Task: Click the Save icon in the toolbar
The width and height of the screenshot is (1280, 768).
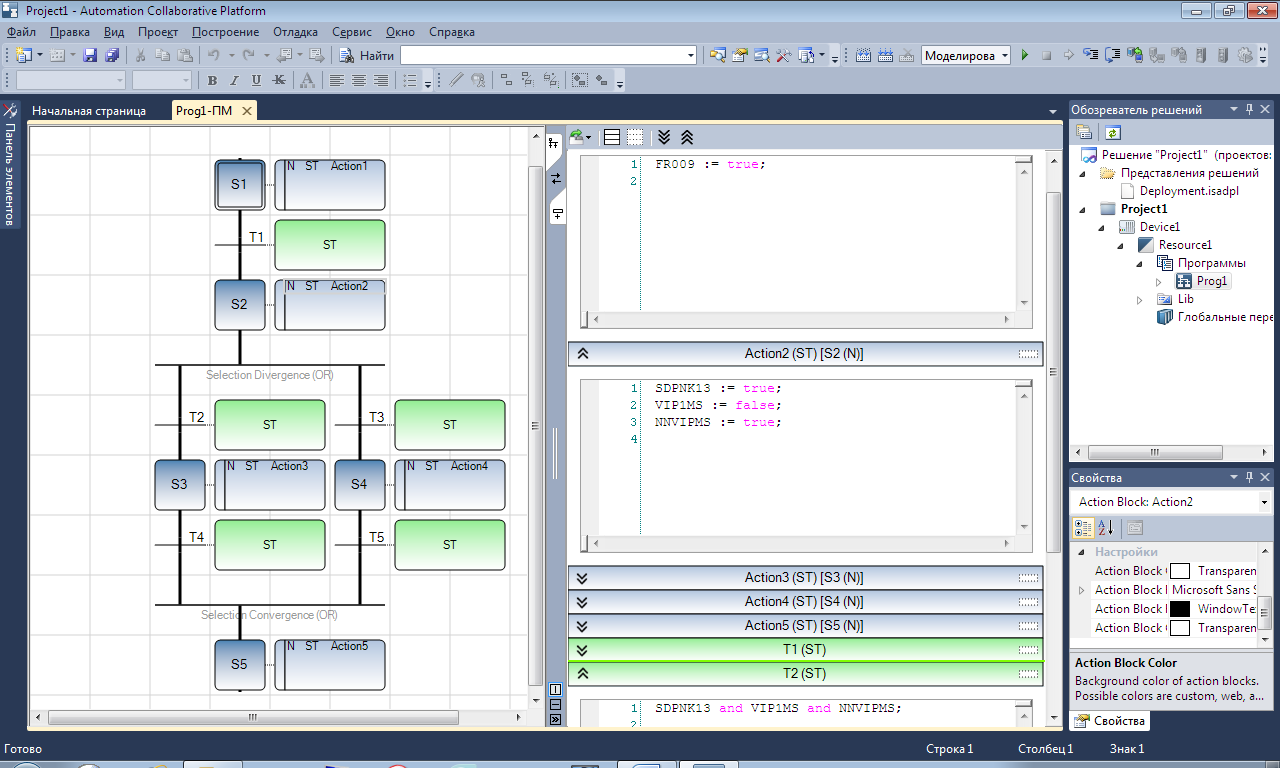Action: click(x=90, y=55)
